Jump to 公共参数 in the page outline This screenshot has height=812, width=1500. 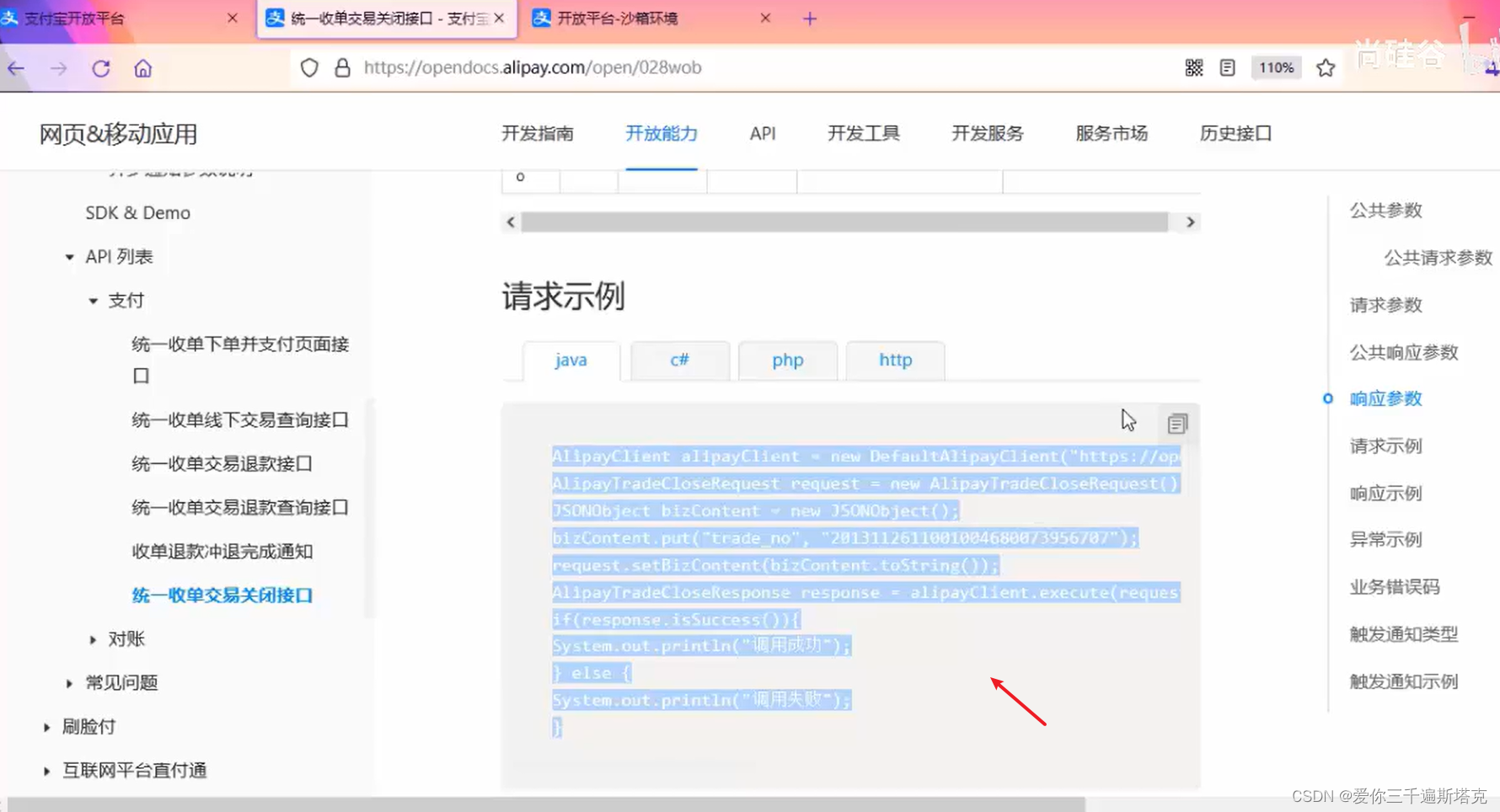(1386, 210)
